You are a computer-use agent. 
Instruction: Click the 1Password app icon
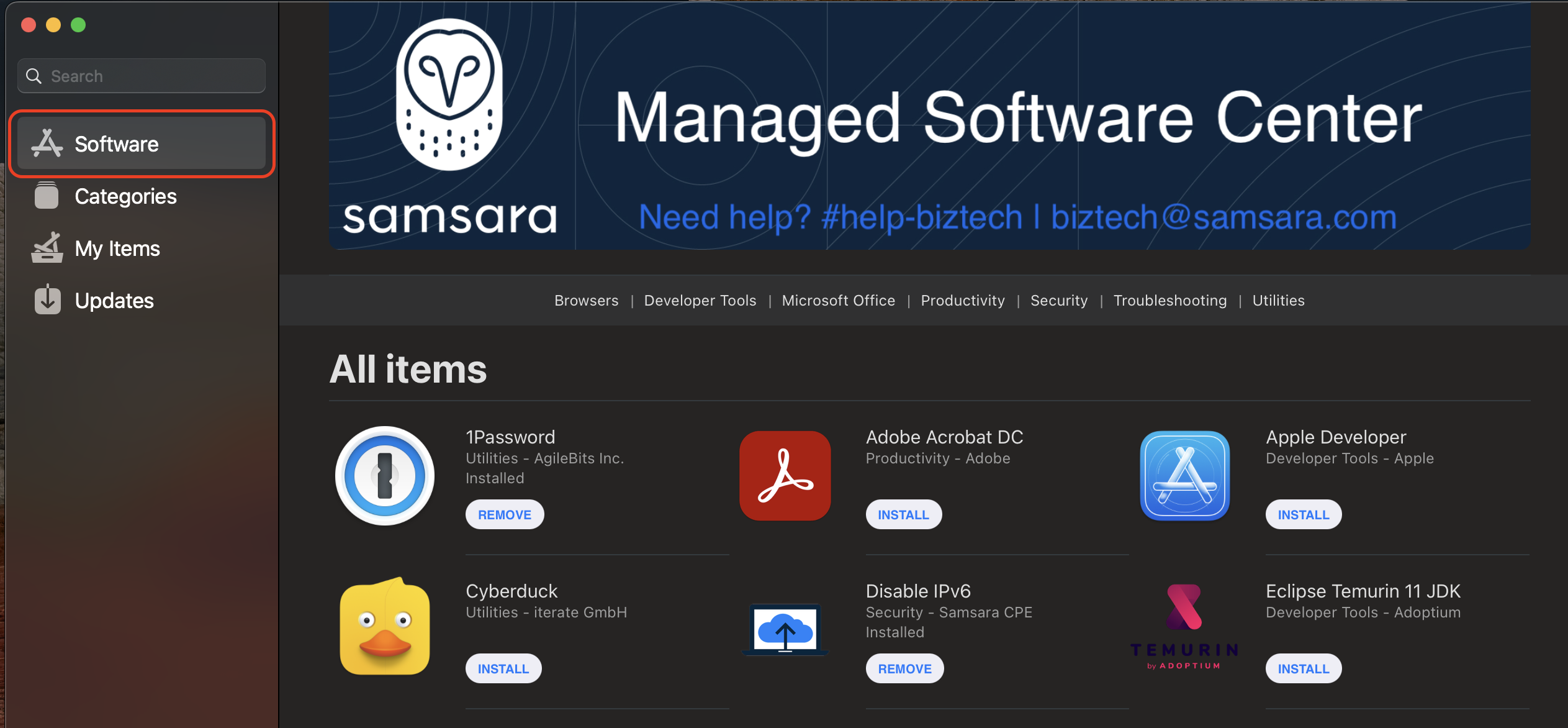(x=385, y=476)
